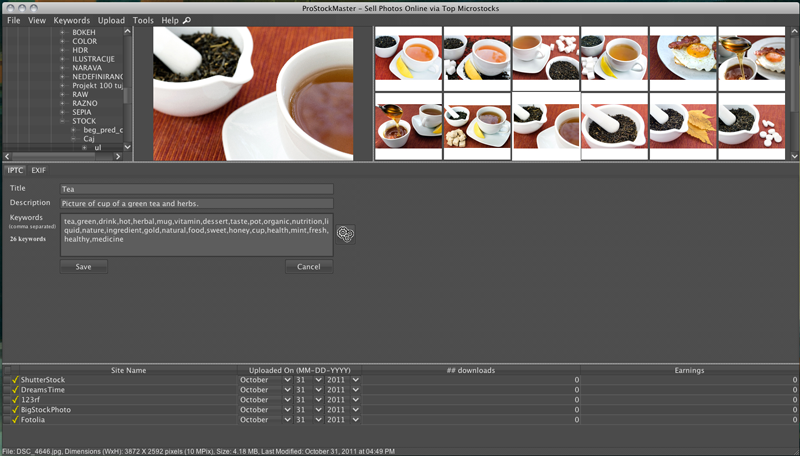Collapse the STOCK folder in tree
The height and width of the screenshot is (456, 800).
[62, 121]
